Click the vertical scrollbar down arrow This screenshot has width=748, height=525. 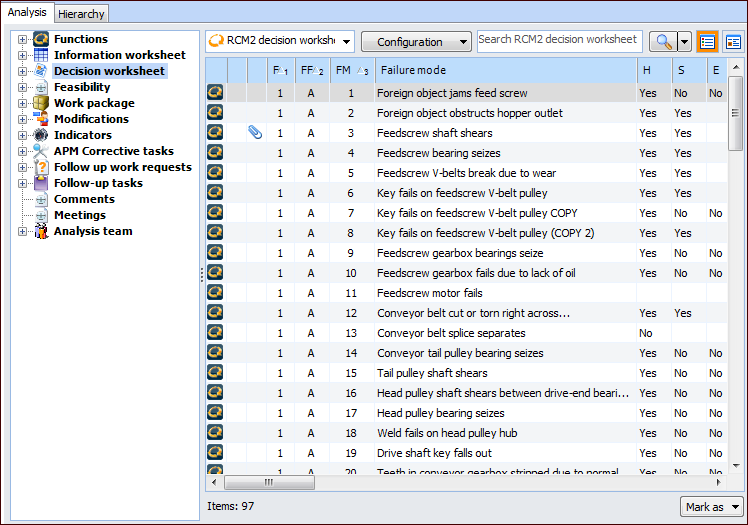[736, 465]
